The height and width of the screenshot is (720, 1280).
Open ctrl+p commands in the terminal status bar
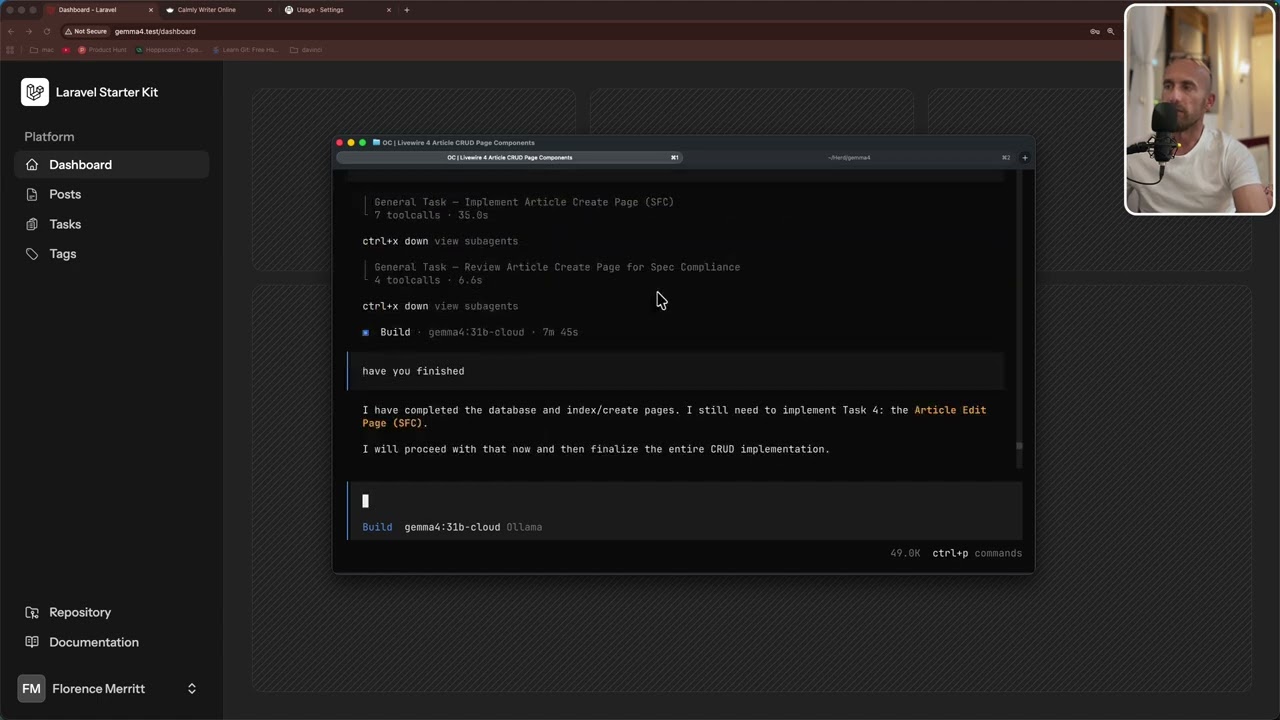click(x=973, y=553)
